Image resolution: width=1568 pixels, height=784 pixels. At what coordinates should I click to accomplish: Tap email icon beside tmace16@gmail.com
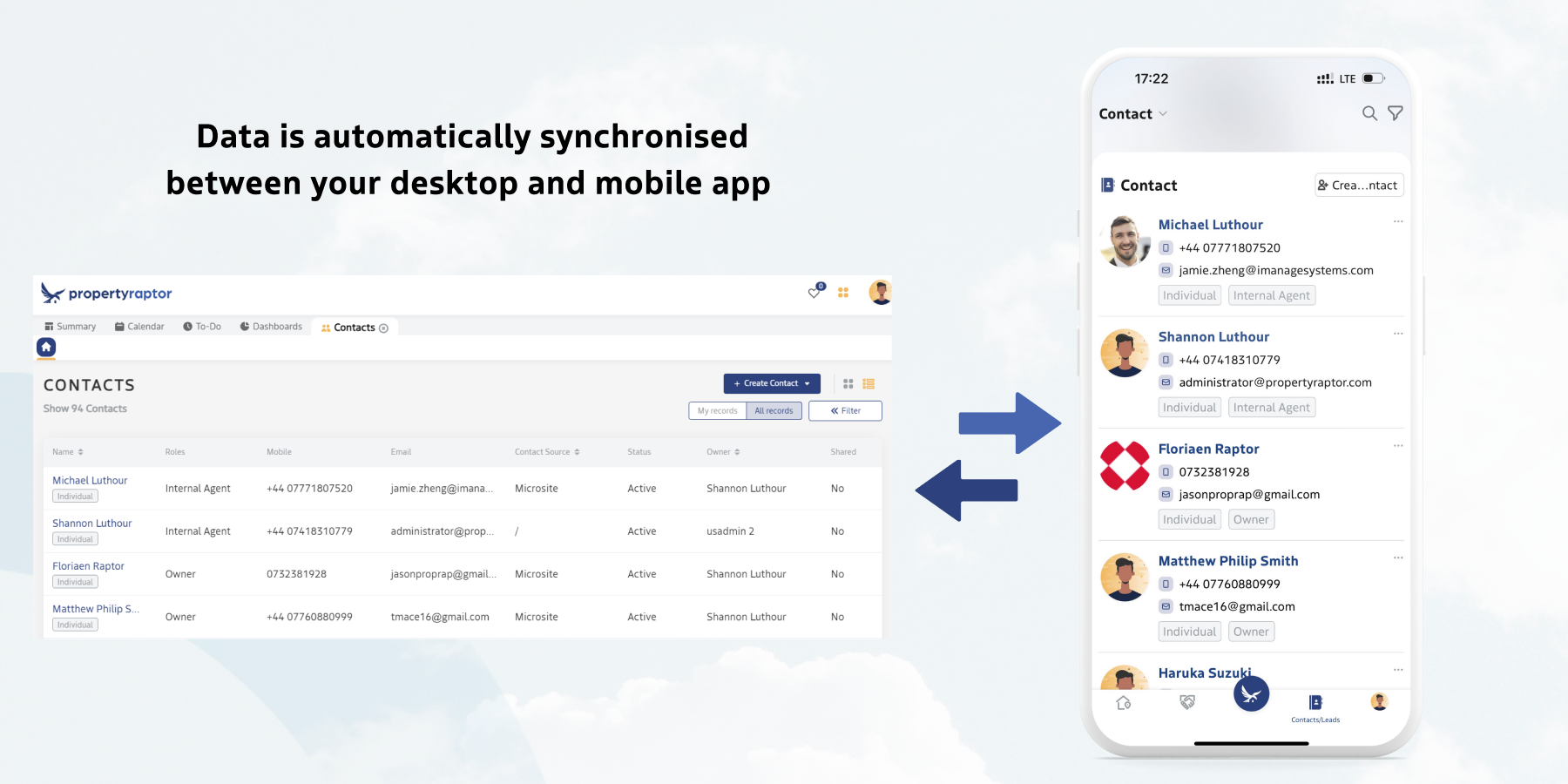1166,607
